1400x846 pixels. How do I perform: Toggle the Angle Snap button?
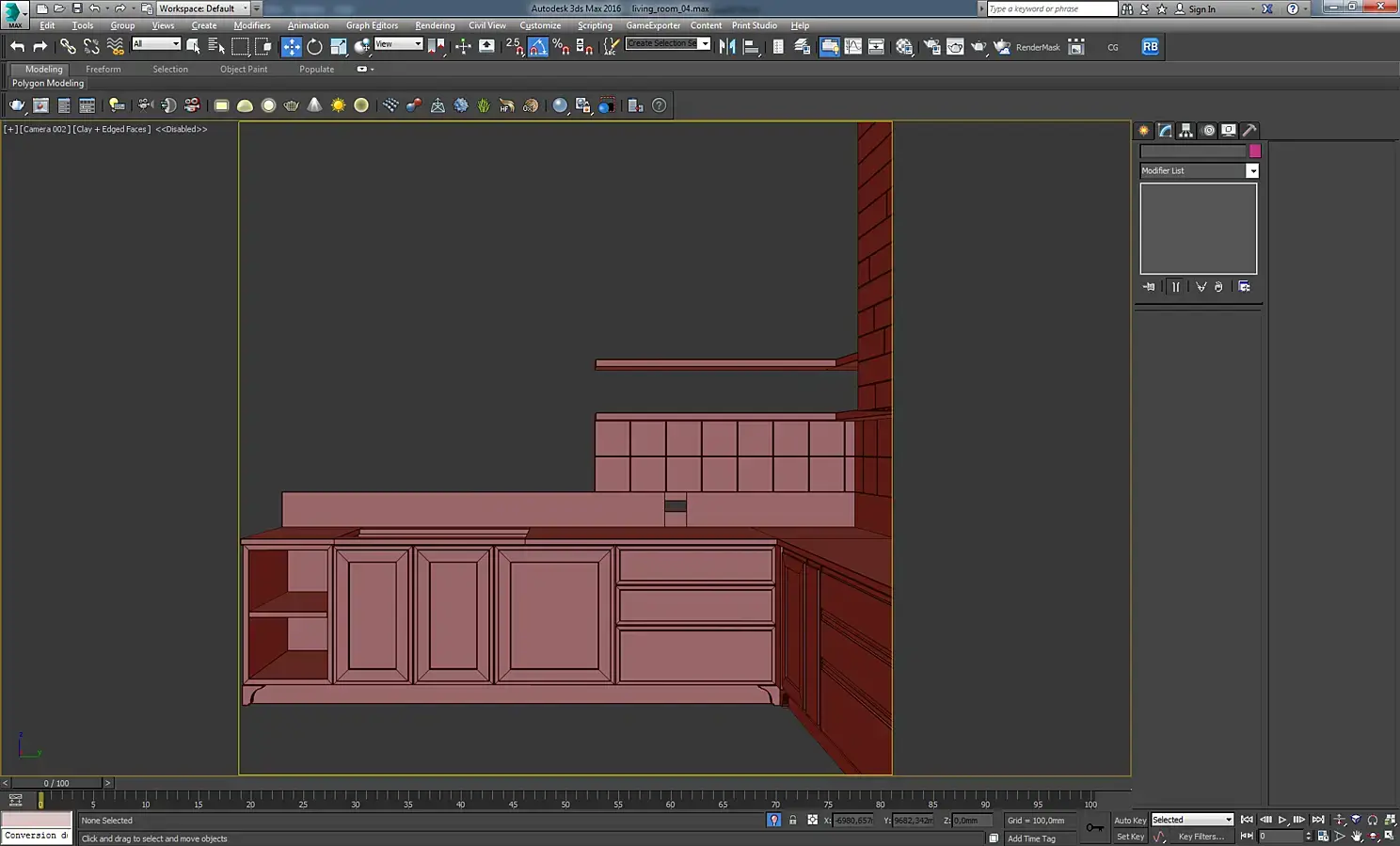538,46
